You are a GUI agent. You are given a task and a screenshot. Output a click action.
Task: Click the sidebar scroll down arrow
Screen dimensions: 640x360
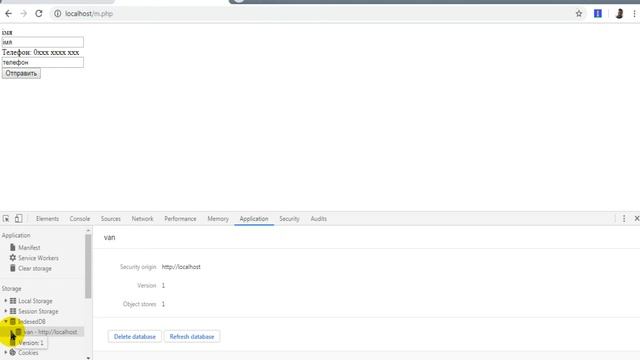tap(88, 358)
